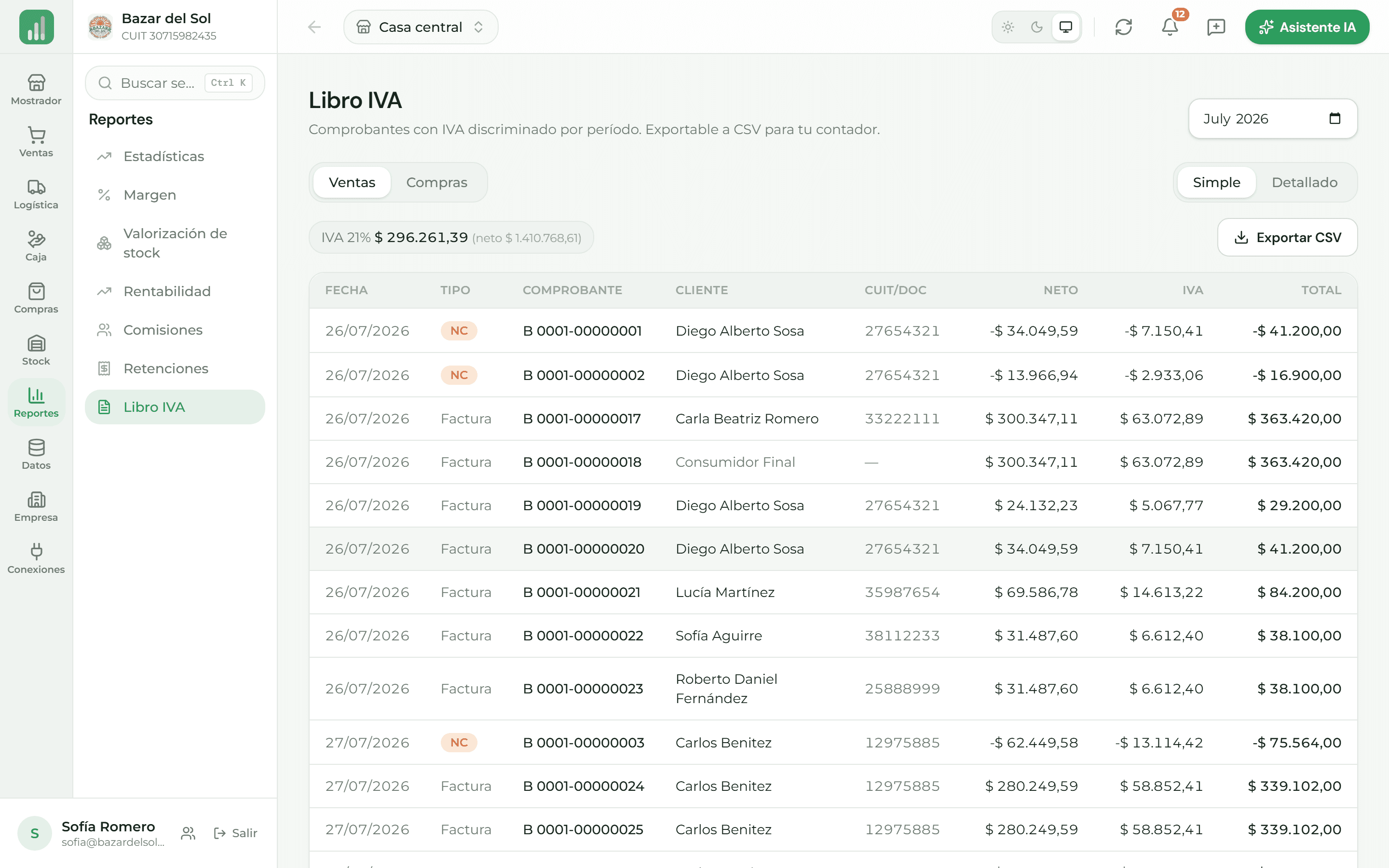Open Rentabilidad report
The image size is (1389, 868).
click(x=175, y=291)
